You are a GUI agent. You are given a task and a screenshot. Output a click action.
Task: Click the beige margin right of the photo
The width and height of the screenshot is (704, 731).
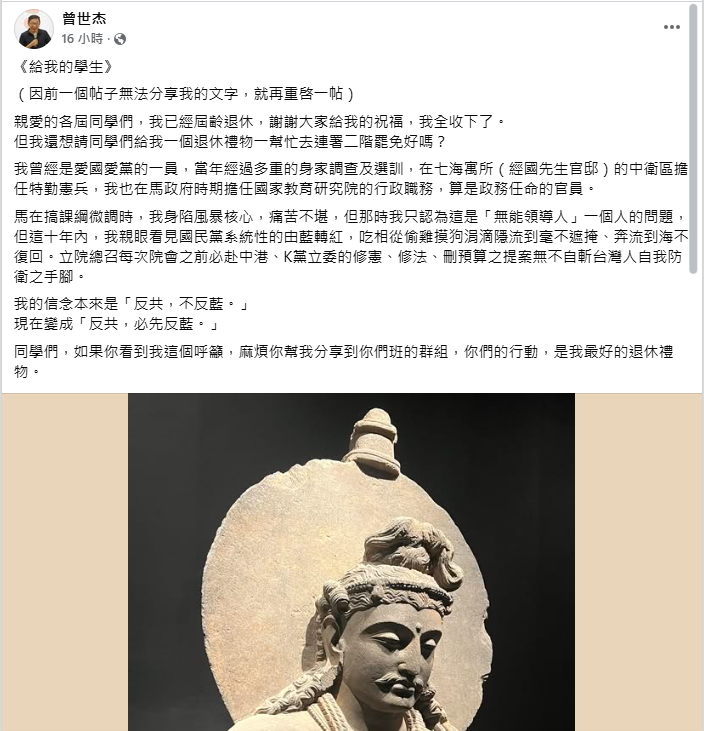click(638, 562)
